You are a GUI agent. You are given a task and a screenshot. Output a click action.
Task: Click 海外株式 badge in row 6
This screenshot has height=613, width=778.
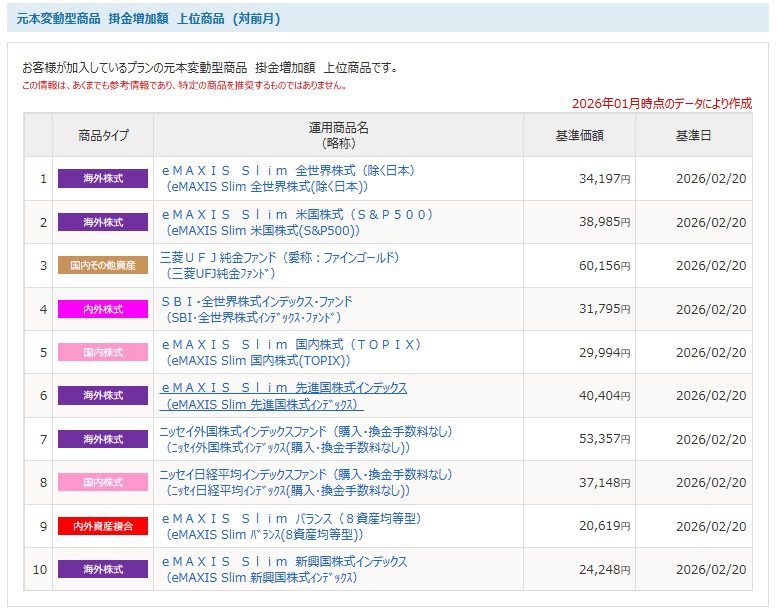(103, 395)
